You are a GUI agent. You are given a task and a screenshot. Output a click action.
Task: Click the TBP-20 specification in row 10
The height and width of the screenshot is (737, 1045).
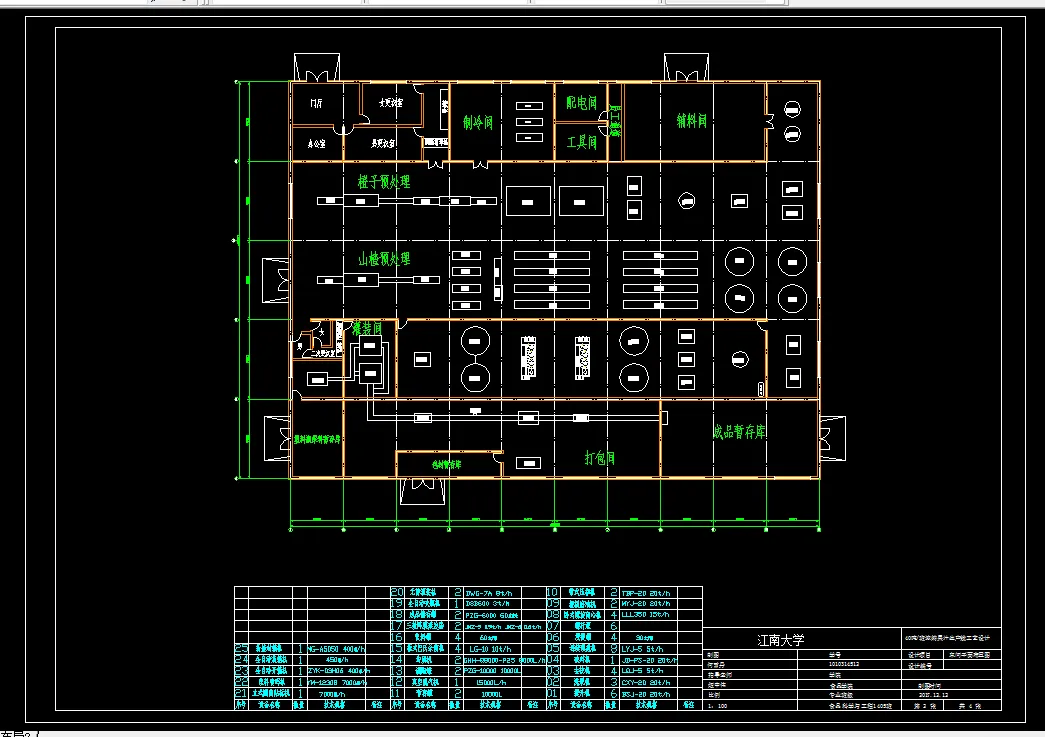pyautogui.click(x=646, y=592)
